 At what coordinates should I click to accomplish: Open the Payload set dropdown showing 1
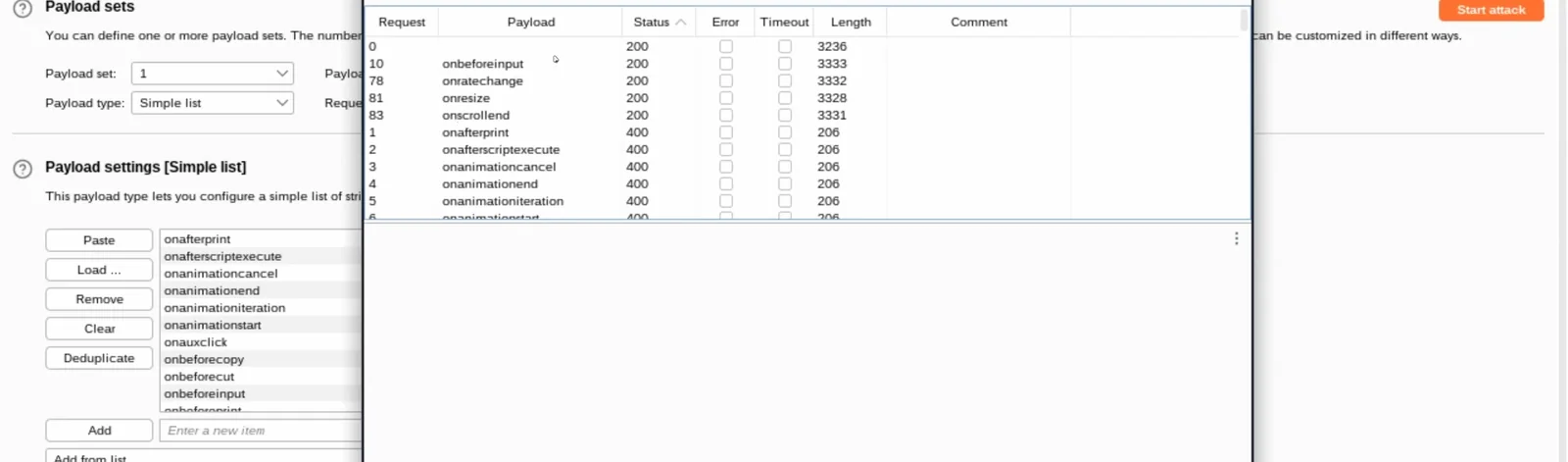tap(213, 74)
